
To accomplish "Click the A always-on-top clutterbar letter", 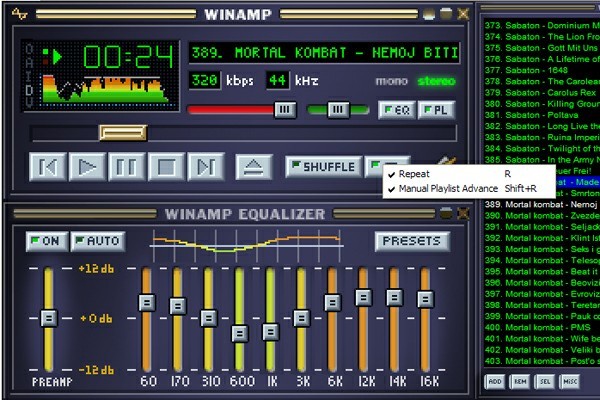I will [x=30, y=62].
